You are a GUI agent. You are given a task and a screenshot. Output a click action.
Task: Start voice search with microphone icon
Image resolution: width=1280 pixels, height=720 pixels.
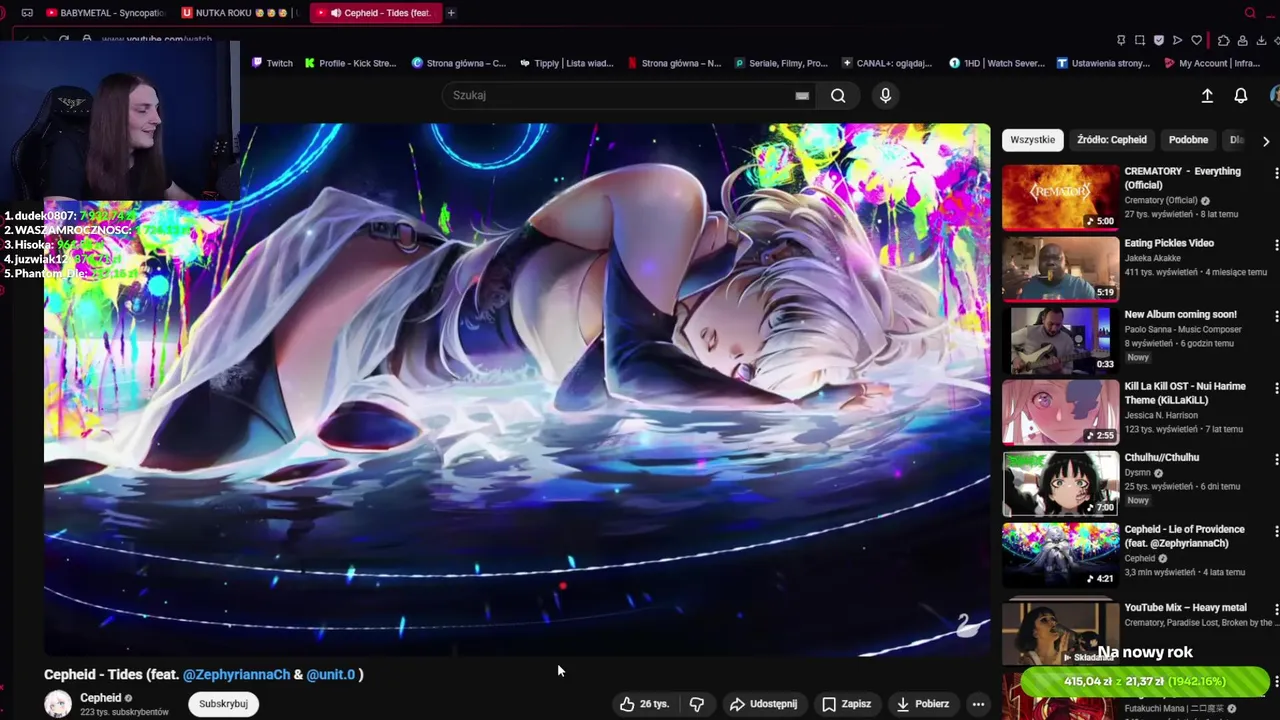tap(885, 96)
